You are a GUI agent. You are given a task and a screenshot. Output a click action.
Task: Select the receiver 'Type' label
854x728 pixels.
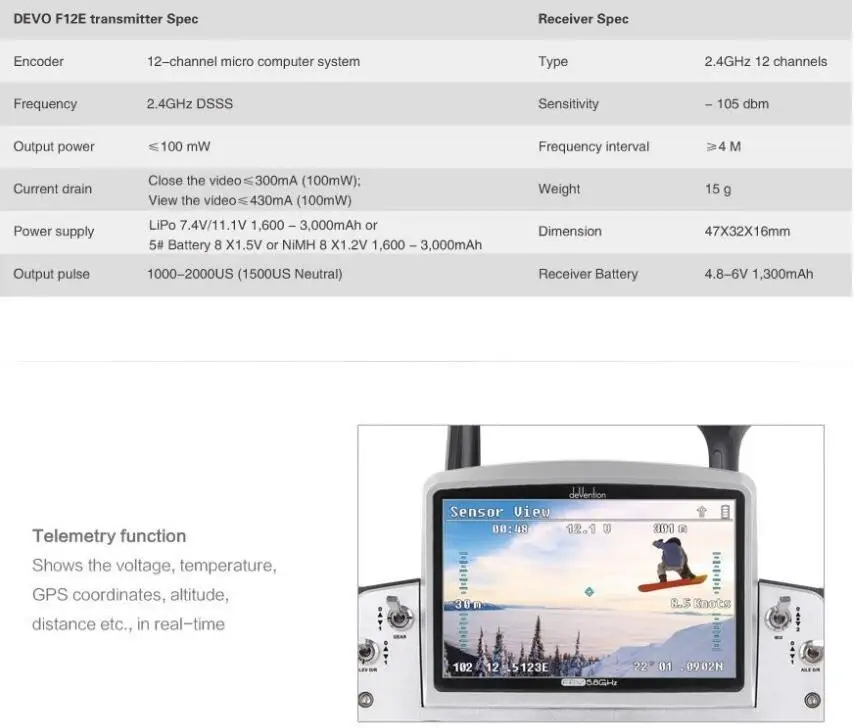553,62
